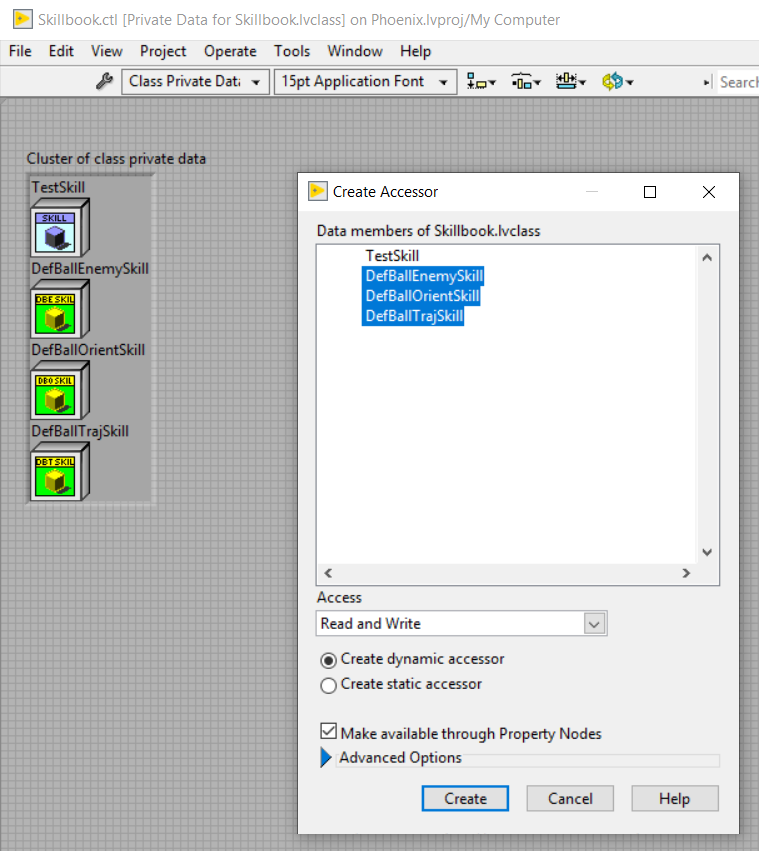Maximize the Create Accessor dialog
This screenshot has width=759, height=851.
coord(650,192)
